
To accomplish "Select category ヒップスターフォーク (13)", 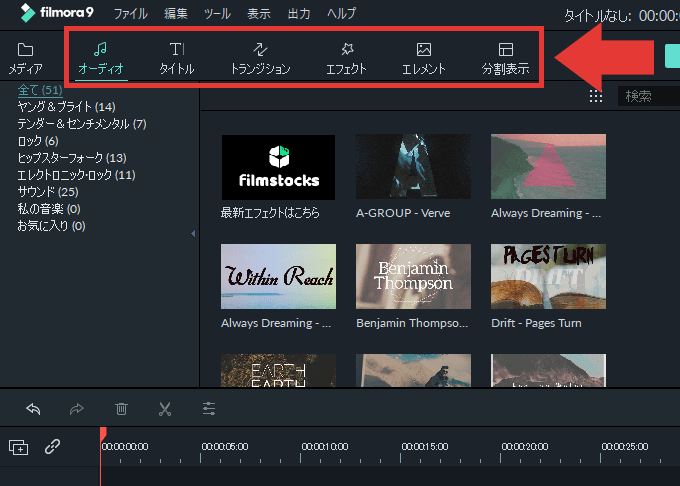I will 72,158.
